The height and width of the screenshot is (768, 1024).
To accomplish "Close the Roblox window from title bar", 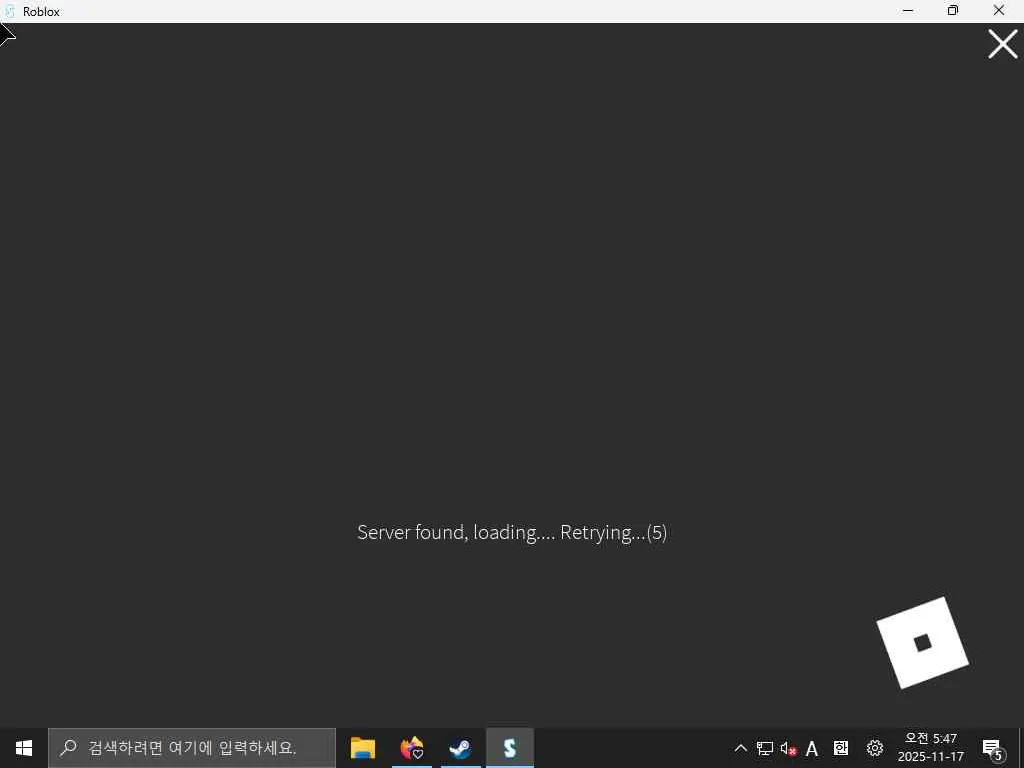I will (x=999, y=10).
